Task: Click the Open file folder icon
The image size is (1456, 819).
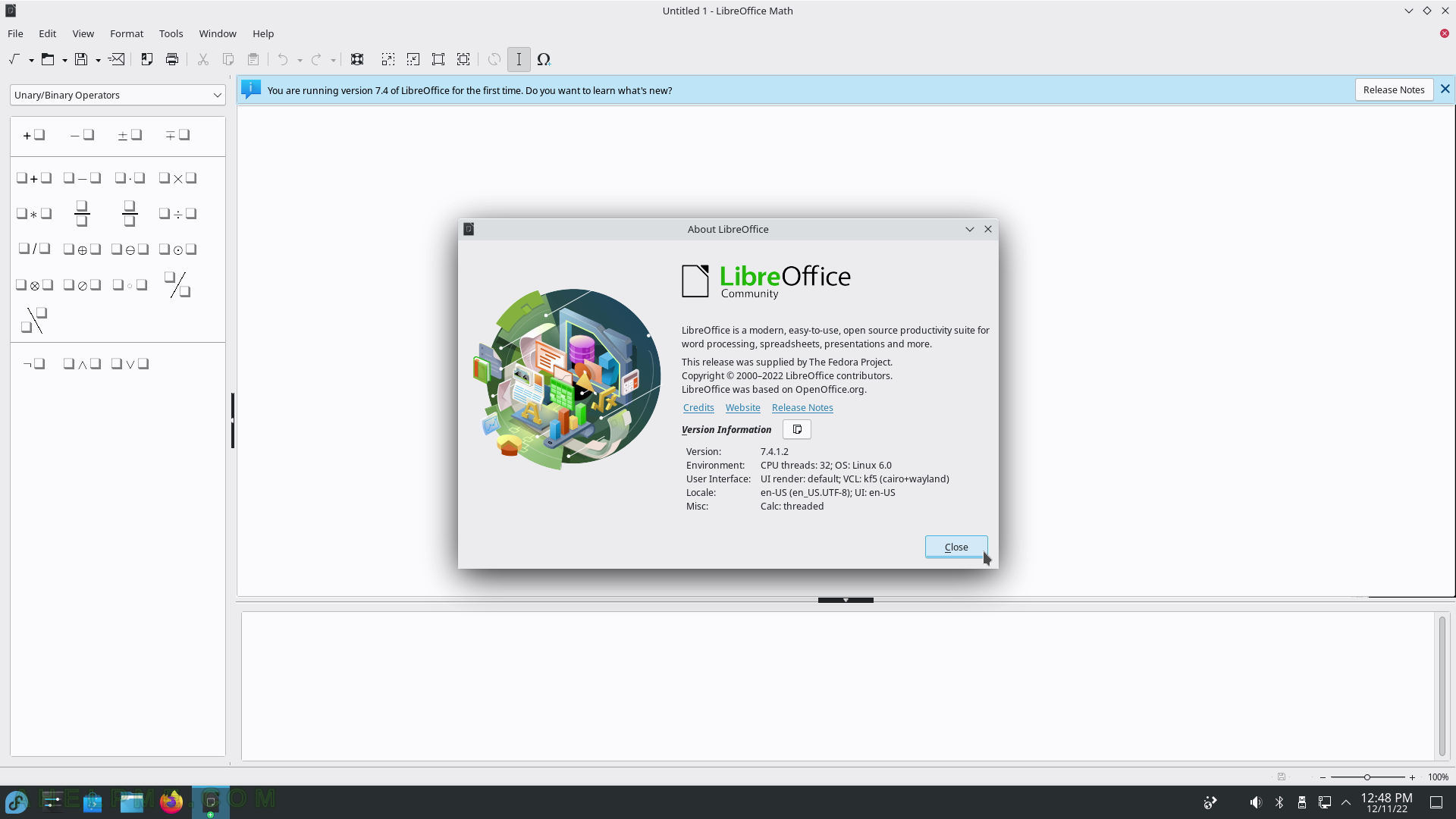Action: [x=47, y=59]
